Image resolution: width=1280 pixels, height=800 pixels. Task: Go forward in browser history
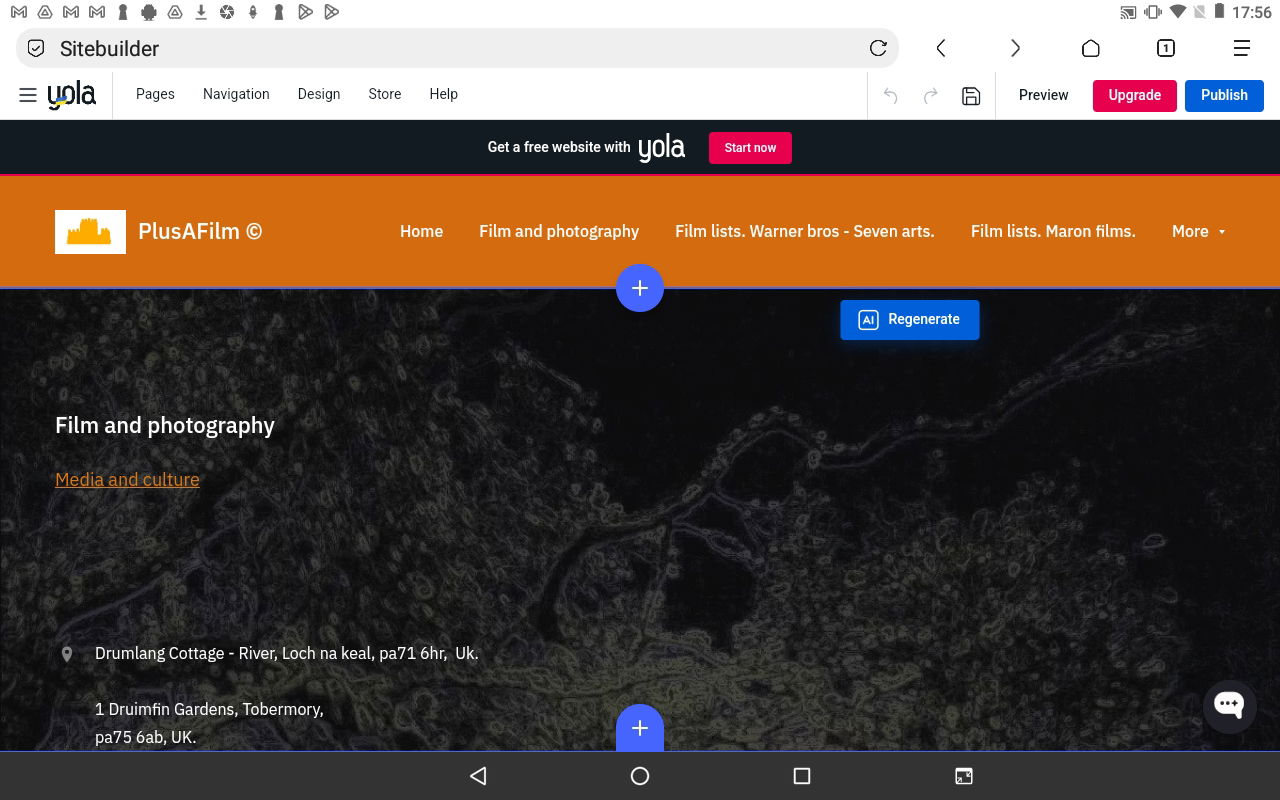tap(1015, 48)
